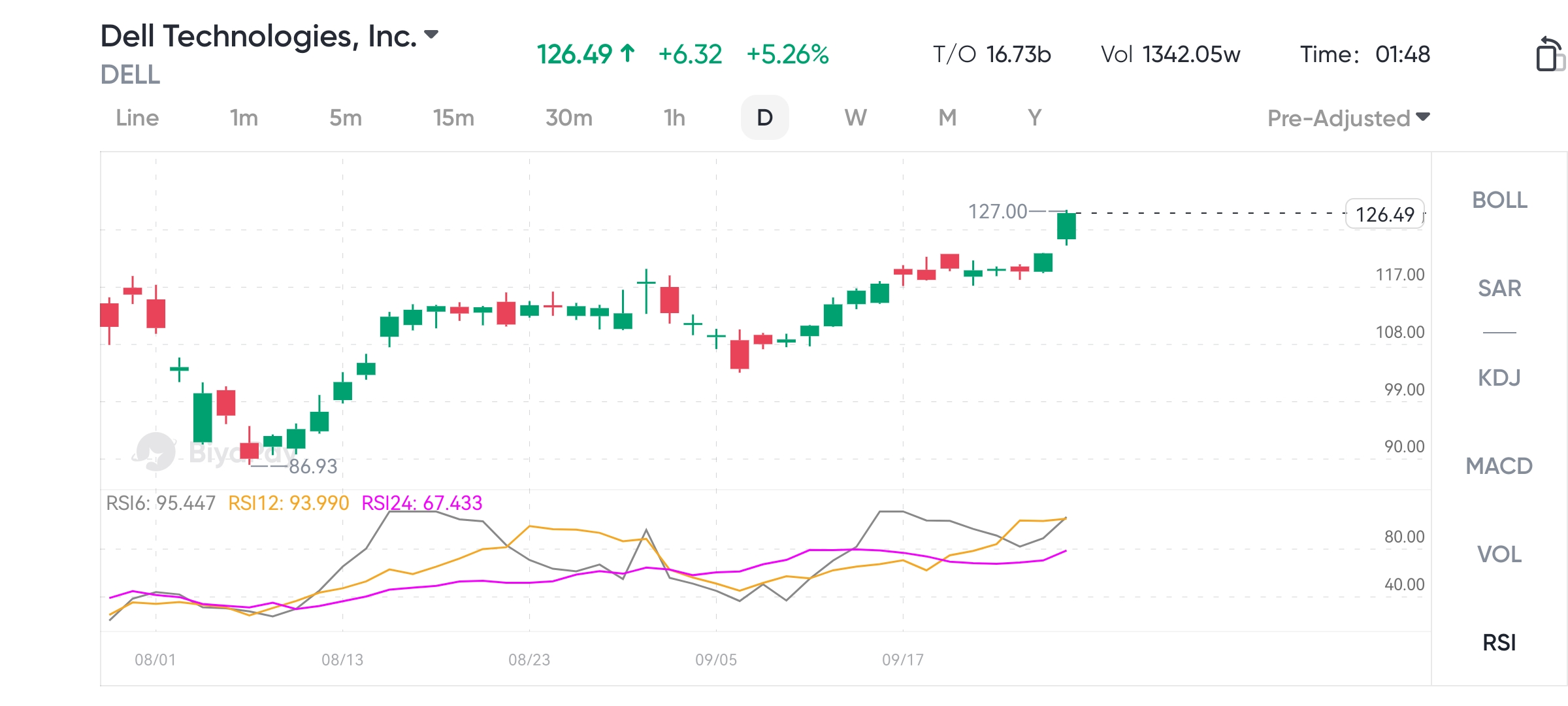Show the MACD indicator
Viewport: 1568px width, 706px height.
pyautogui.click(x=1499, y=466)
